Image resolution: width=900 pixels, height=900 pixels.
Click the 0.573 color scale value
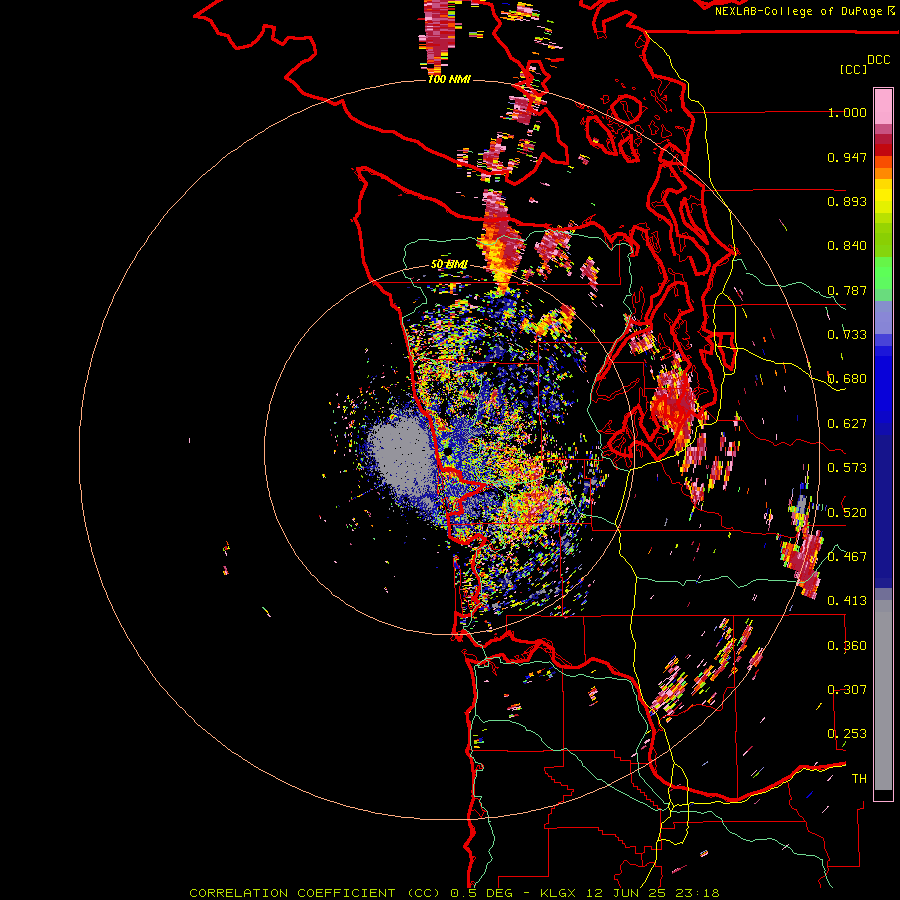click(x=847, y=468)
